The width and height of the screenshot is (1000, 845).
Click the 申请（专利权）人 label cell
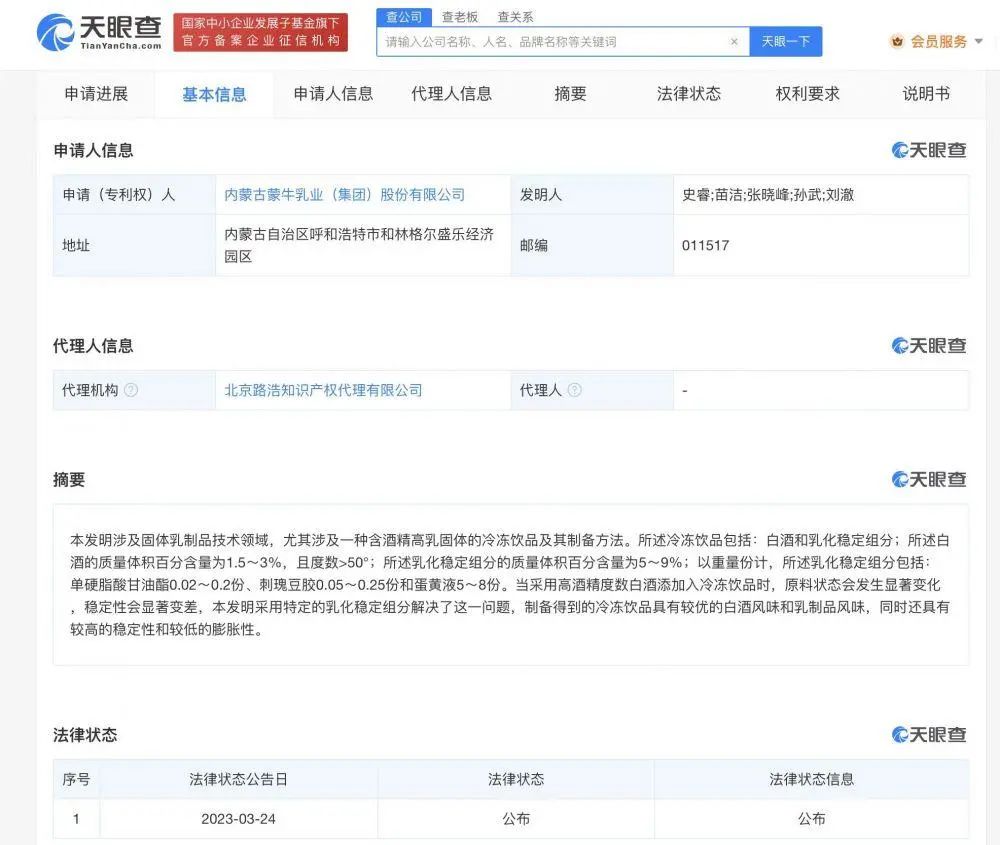135,195
